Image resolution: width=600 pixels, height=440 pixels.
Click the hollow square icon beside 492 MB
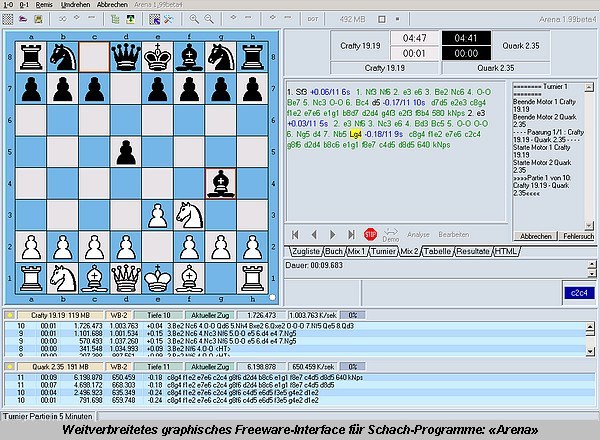pos(382,19)
